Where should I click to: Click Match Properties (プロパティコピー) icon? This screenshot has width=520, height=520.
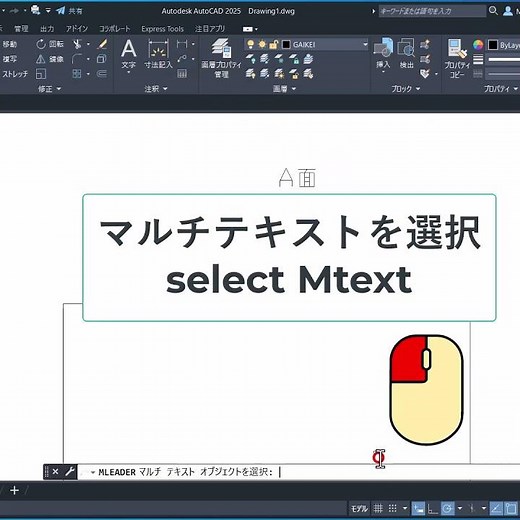point(457,59)
